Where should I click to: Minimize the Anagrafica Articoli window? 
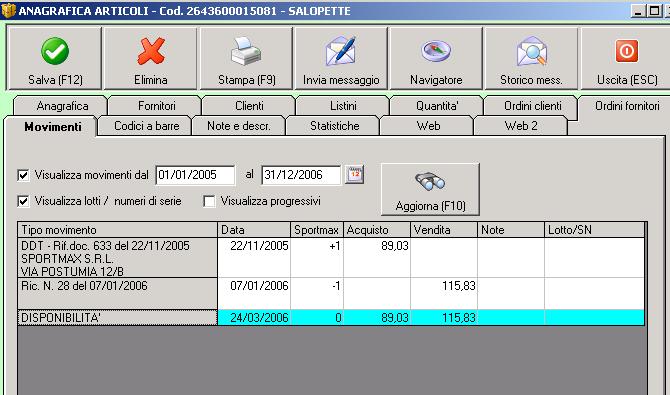point(638,11)
